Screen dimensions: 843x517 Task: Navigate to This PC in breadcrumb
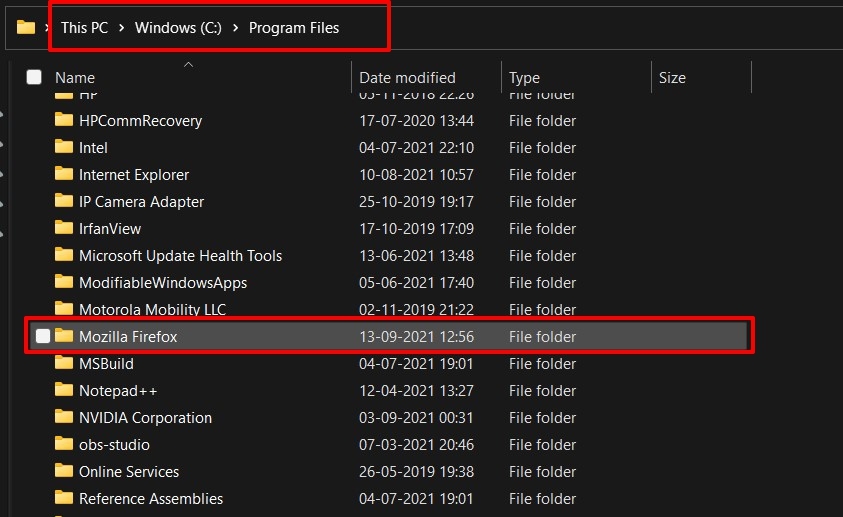tap(84, 28)
